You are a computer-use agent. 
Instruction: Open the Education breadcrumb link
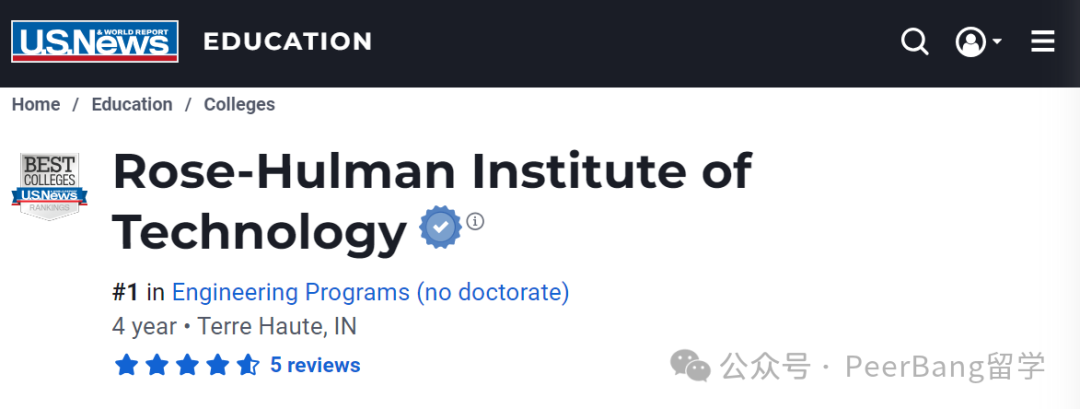tap(132, 105)
